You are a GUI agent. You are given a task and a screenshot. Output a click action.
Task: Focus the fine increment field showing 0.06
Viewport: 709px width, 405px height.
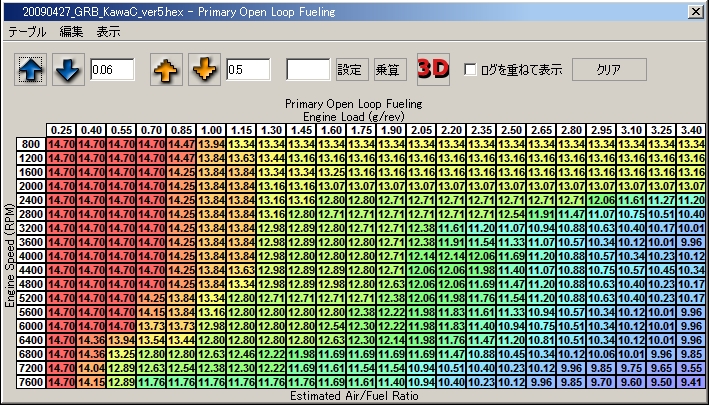(x=115, y=70)
